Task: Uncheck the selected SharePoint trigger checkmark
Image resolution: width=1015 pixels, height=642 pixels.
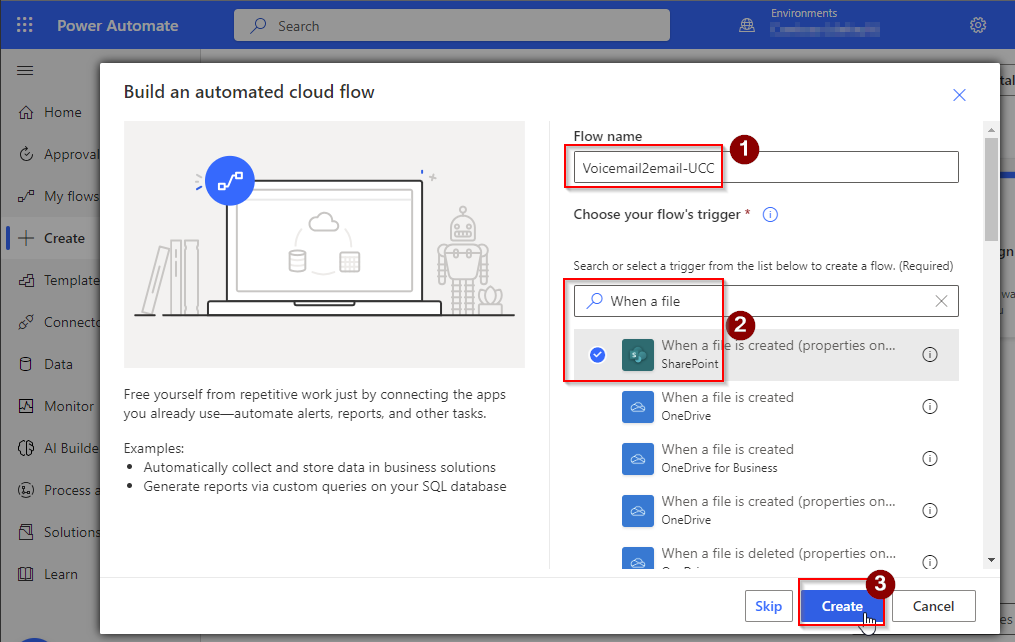Action: (x=597, y=355)
